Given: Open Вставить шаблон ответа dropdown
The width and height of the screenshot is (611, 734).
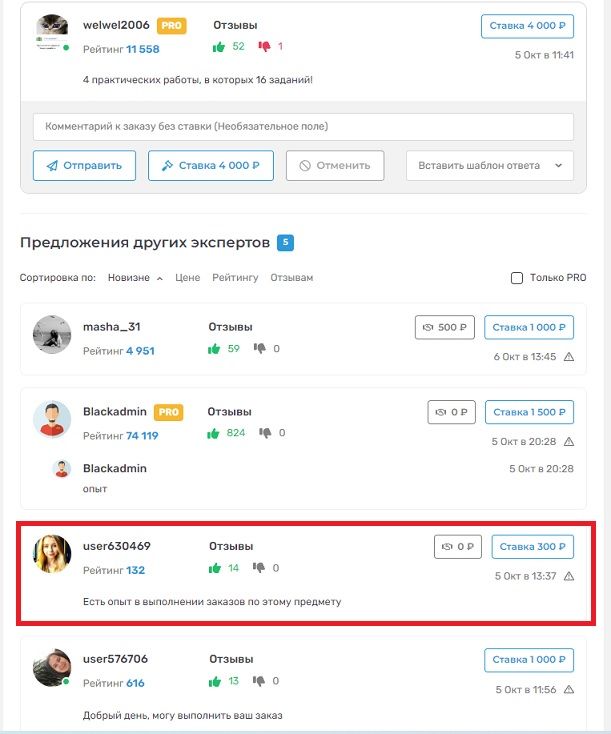Looking at the screenshot, I should click(489, 166).
